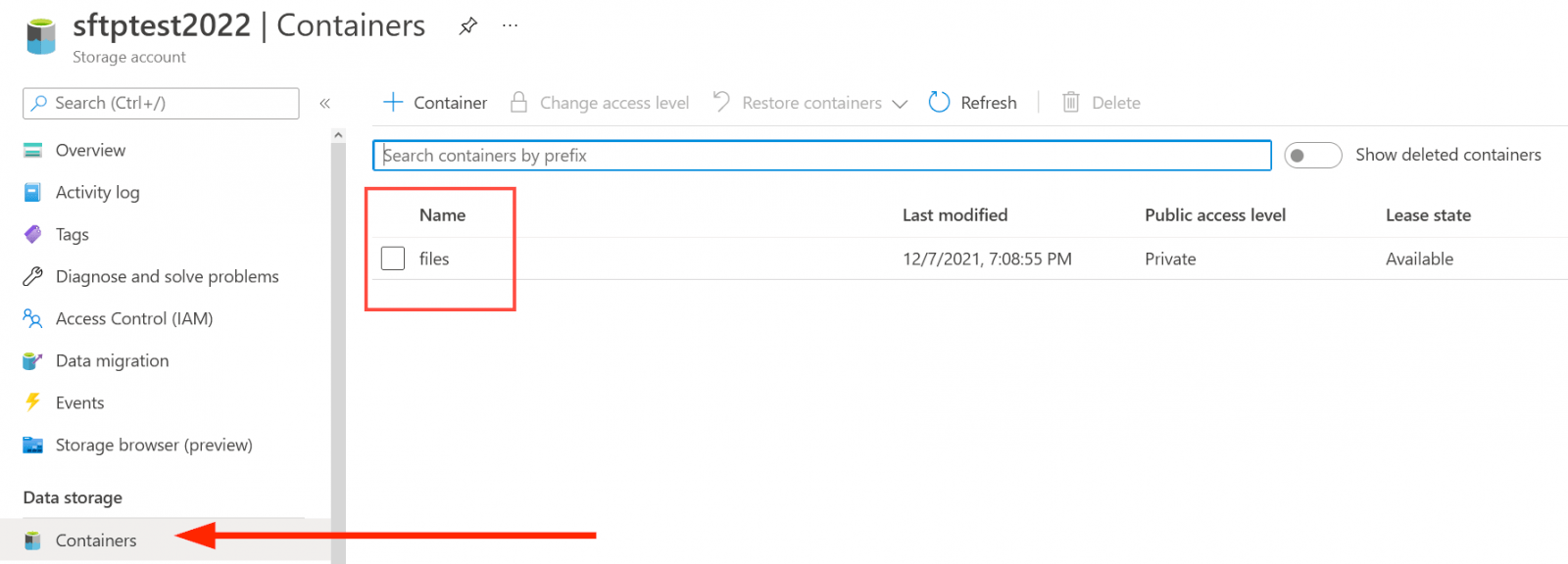Open Diagnose and solve problems
1568x564 pixels.
tap(167, 276)
